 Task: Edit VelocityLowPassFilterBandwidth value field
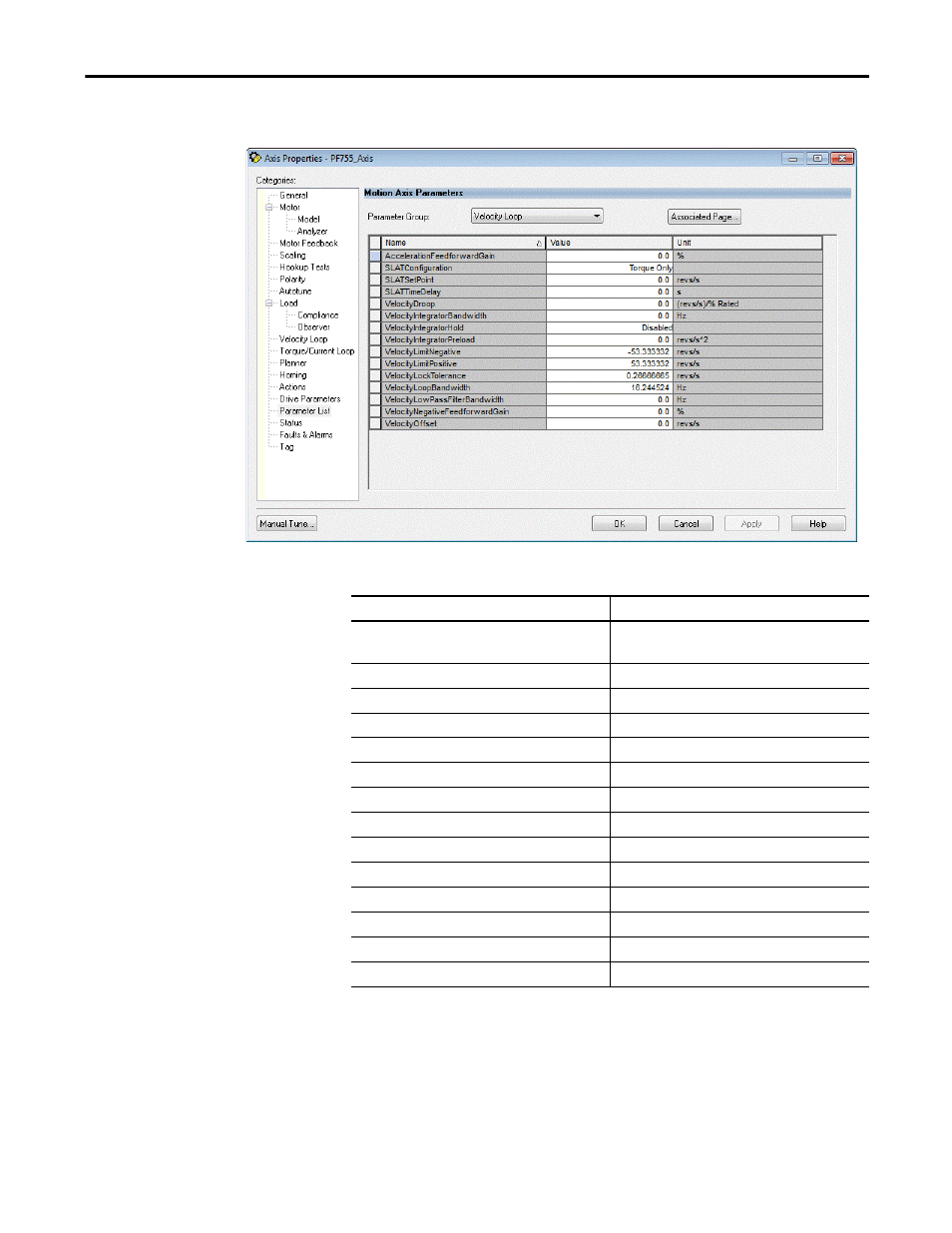click(609, 399)
